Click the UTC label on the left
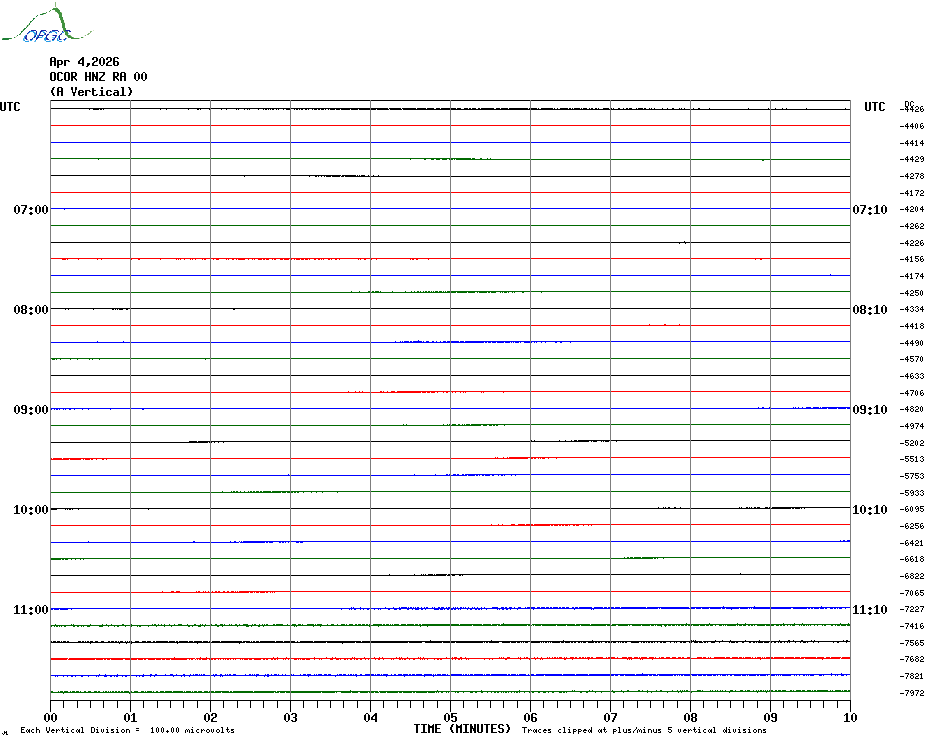The image size is (930, 744). click(10, 107)
